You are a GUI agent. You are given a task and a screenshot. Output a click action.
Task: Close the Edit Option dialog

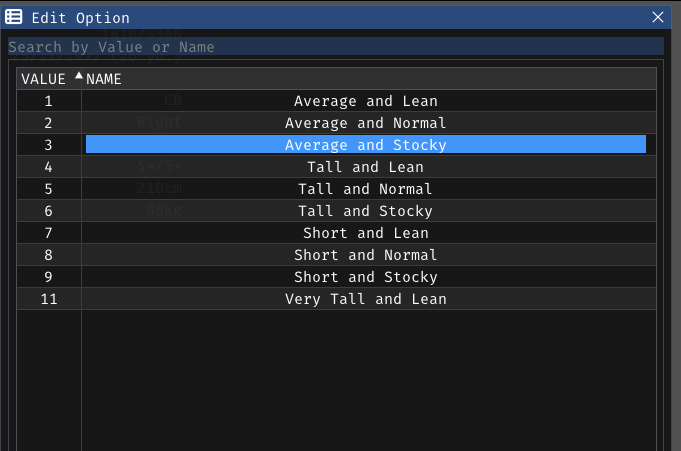(x=658, y=17)
